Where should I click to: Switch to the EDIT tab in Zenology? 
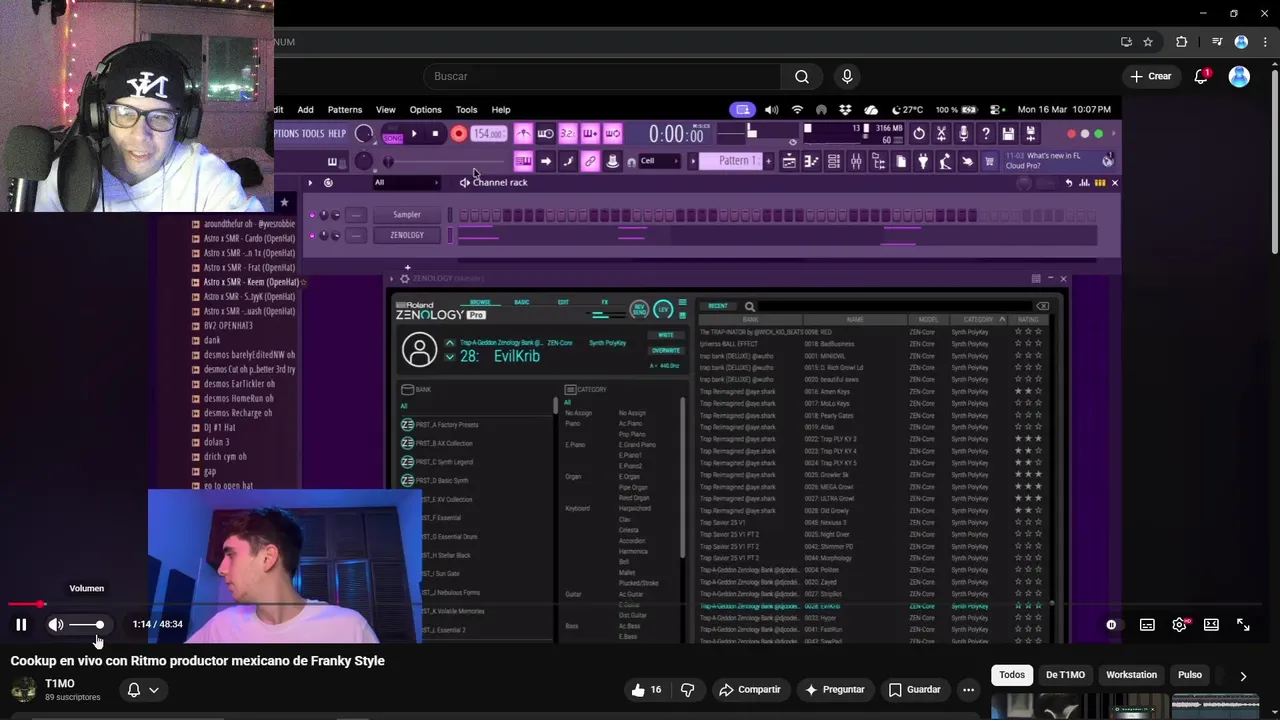coord(563,302)
